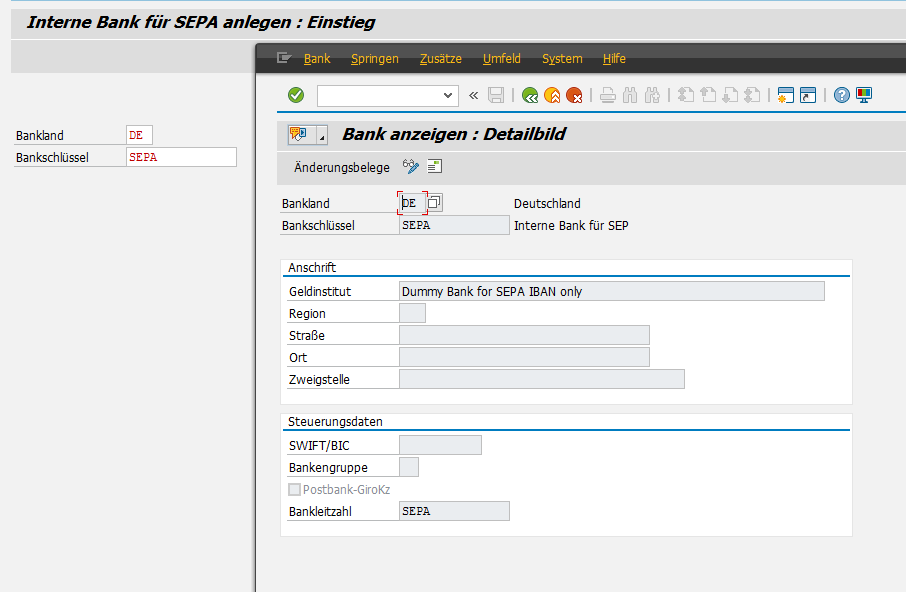Click the Create shortcut icon in toolbar
906x592 pixels.
click(807, 96)
